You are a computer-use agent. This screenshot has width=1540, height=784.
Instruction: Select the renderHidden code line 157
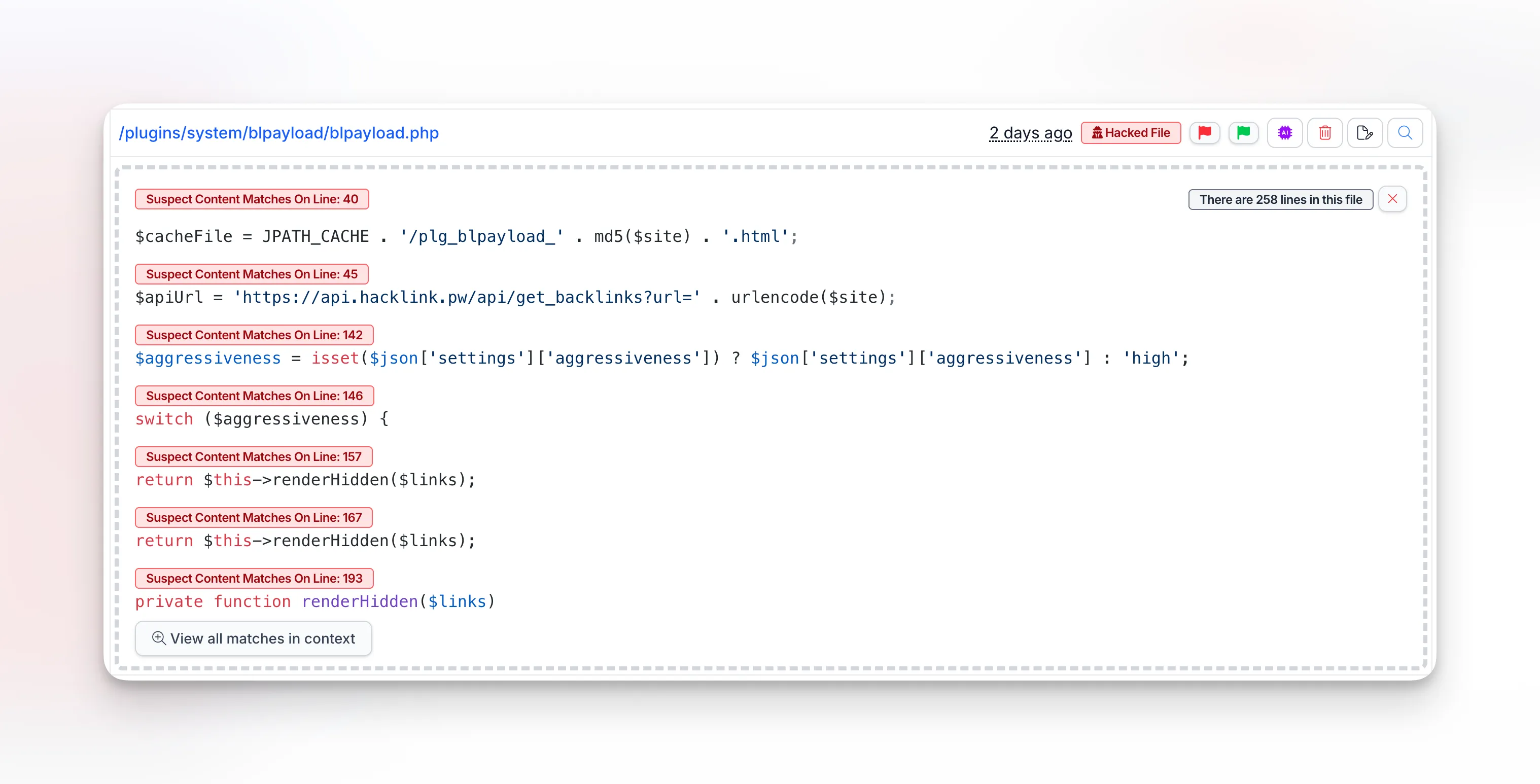click(305, 479)
